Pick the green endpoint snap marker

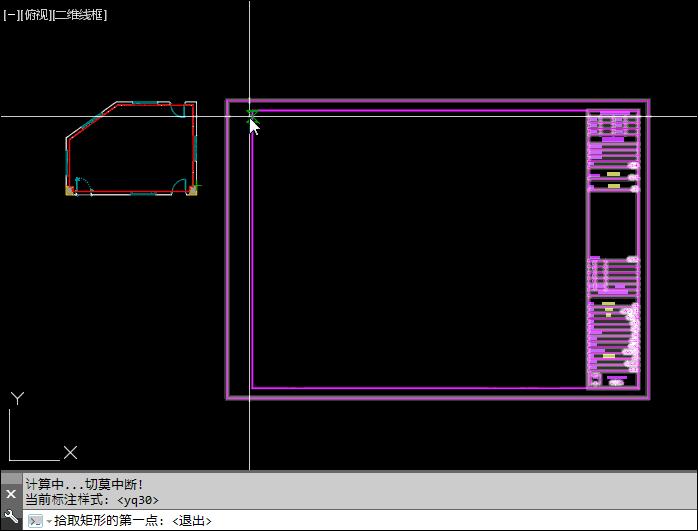point(252,116)
